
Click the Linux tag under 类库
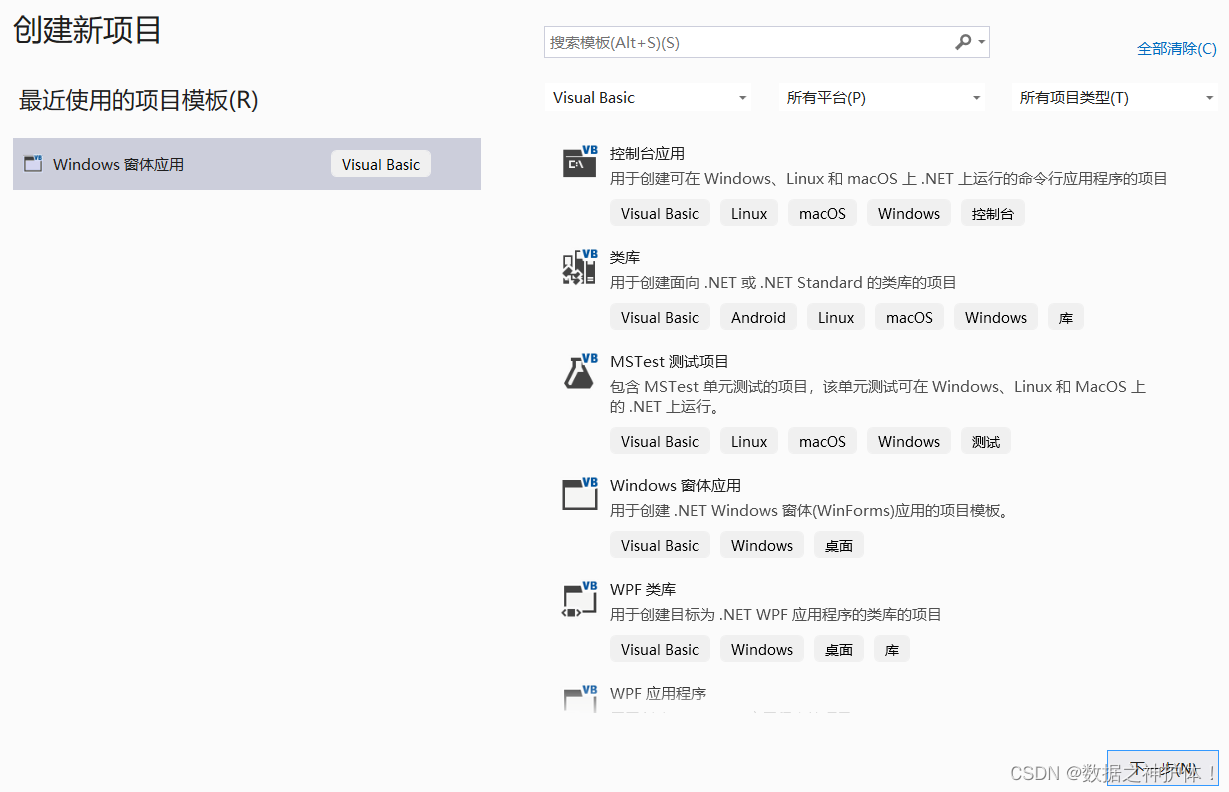click(x=836, y=317)
